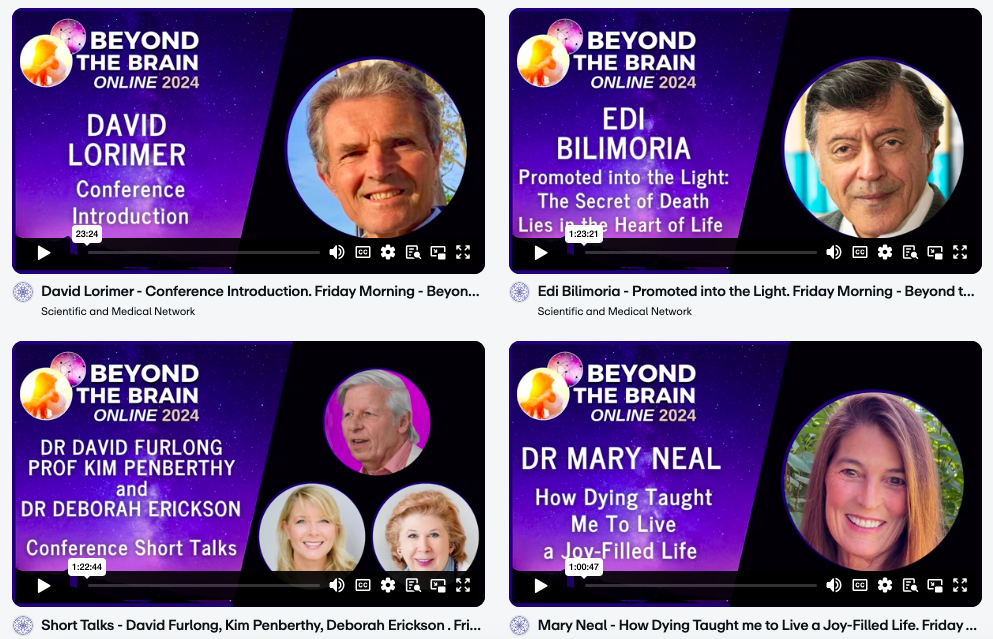Open quality settings on Edi Bilimoria video
Viewport: 993px width, 639px height.
[885, 252]
